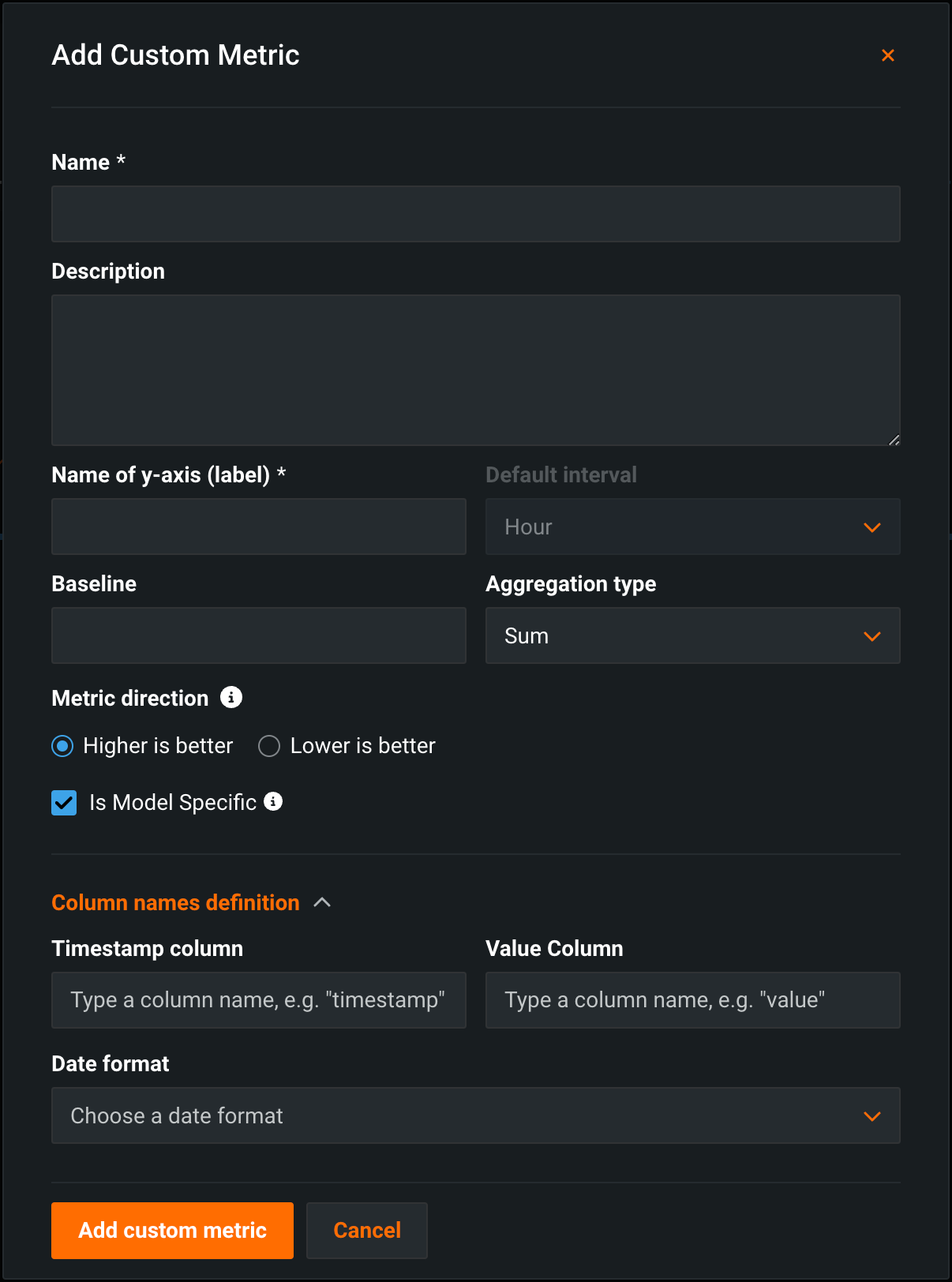Click the Date format dropdown chevron
The width and height of the screenshot is (952, 1282).
click(871, 1116)
